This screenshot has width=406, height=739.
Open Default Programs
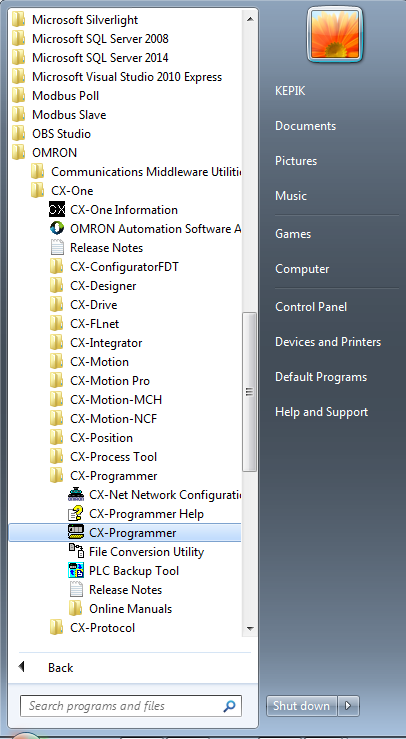[321, 377]
